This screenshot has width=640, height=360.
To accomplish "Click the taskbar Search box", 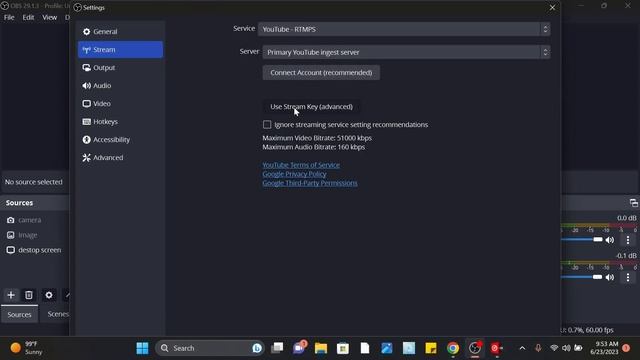I will tap(210, 348).
